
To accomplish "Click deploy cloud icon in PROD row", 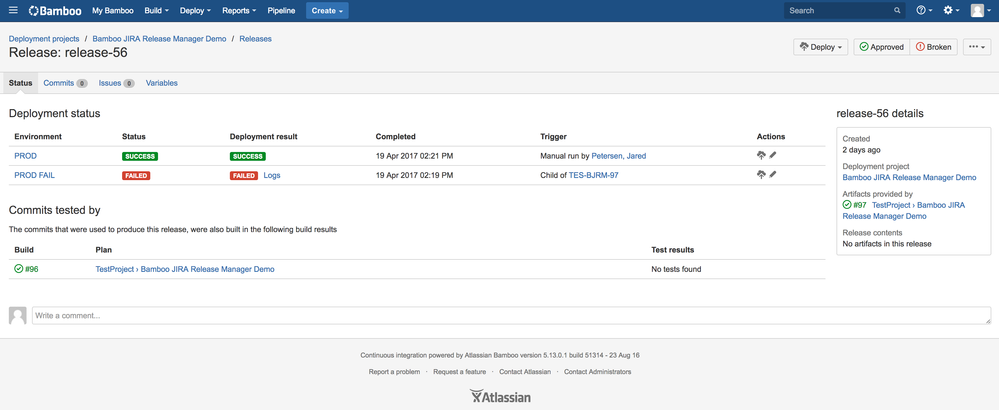I will click(761, 155).
